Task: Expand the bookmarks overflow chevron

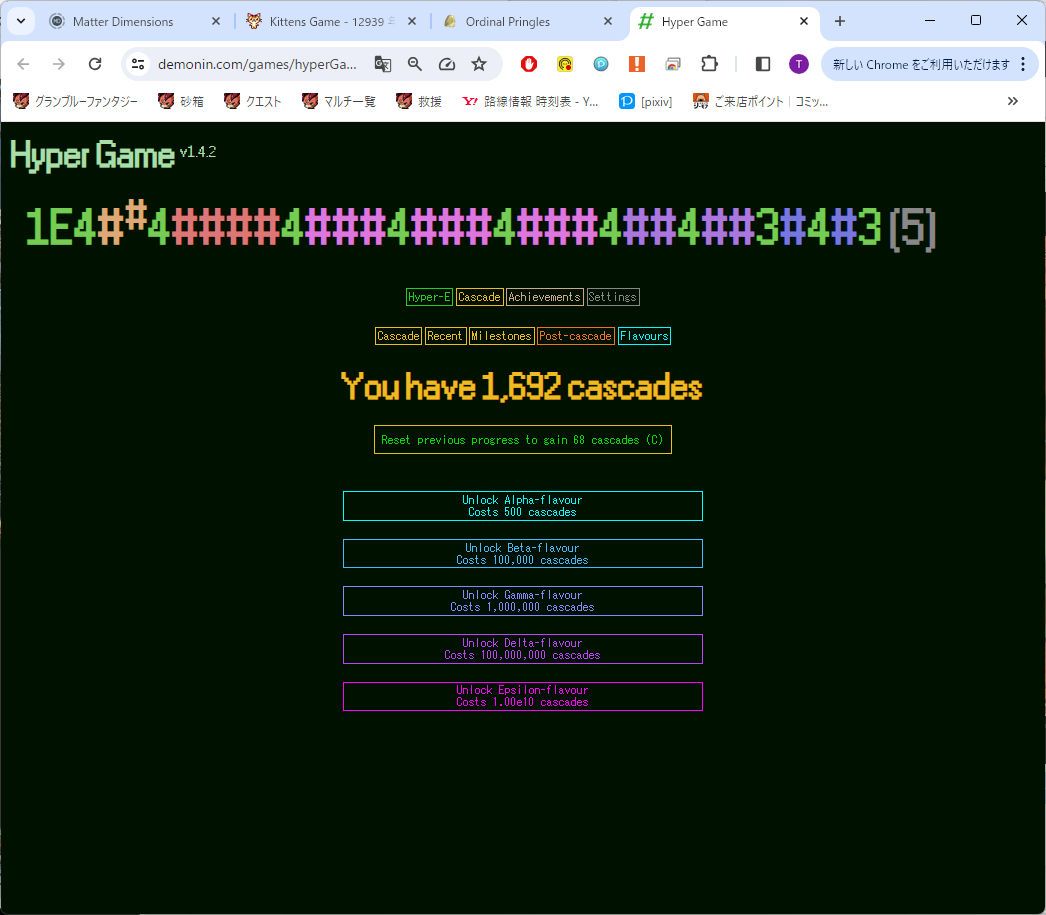Action: tap(1013, 101)
